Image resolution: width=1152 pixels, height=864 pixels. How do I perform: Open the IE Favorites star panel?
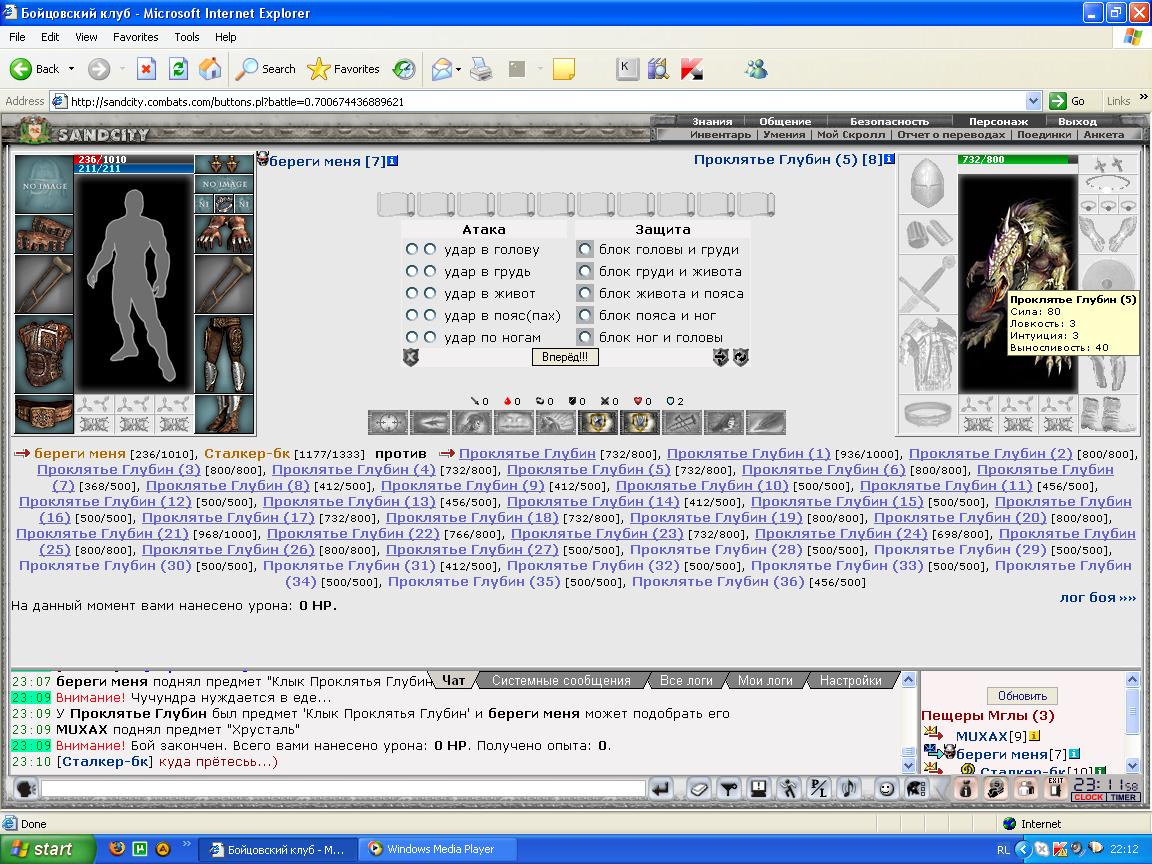[343, 69]
